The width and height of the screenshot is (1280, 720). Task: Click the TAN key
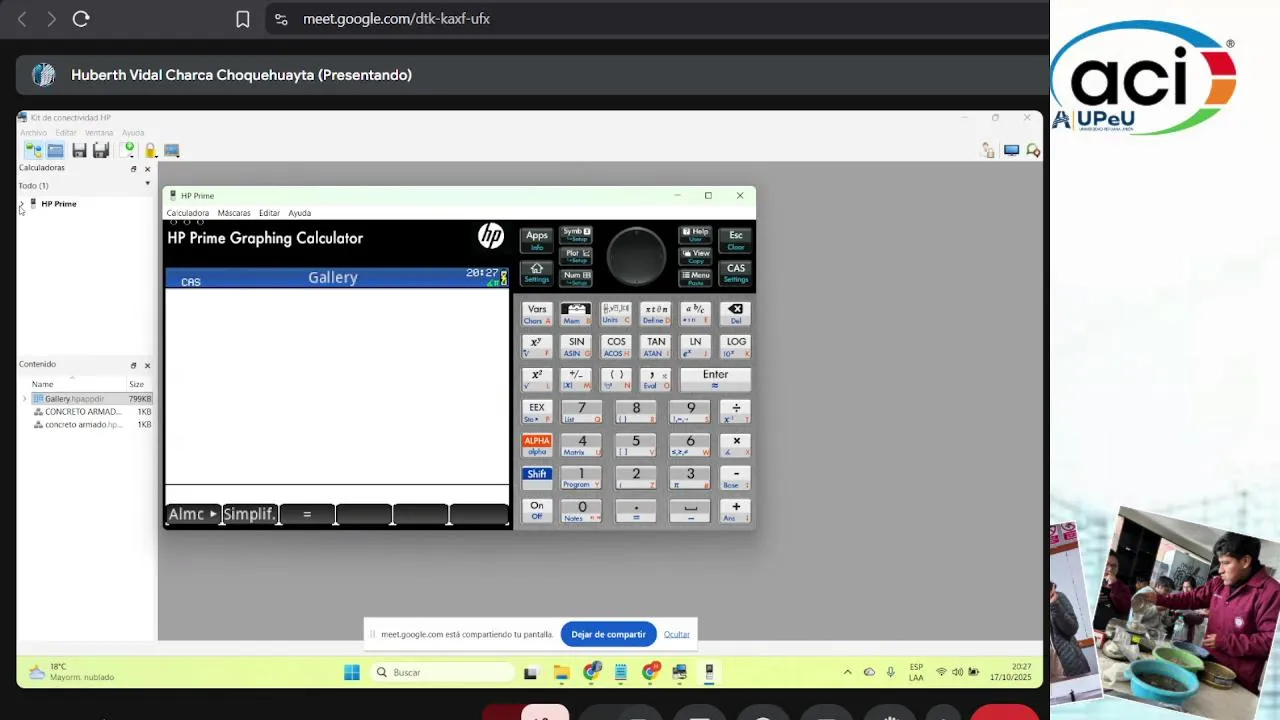tap(656, 346)
